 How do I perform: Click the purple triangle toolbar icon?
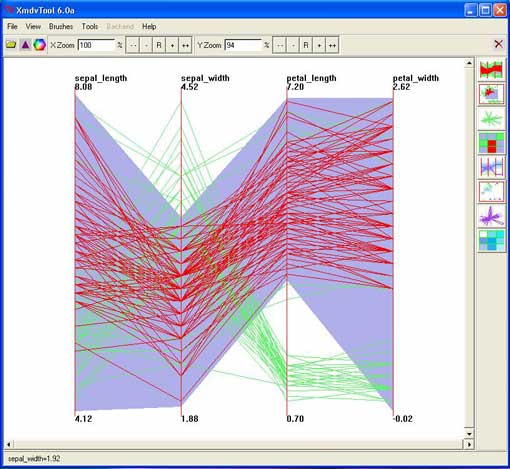(26, 45)
